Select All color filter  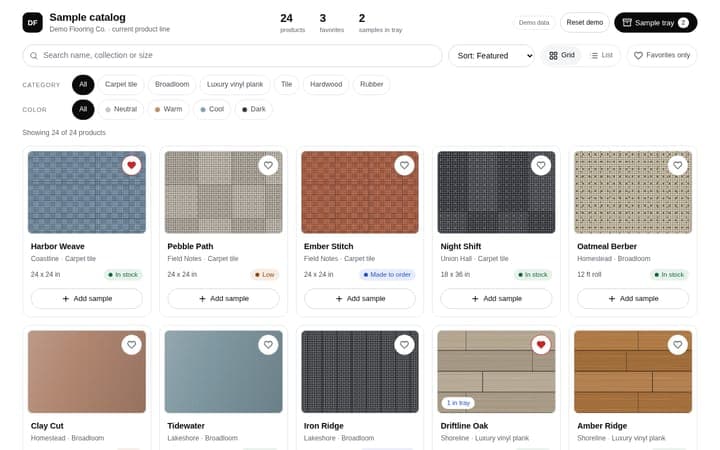coord(83,109)
